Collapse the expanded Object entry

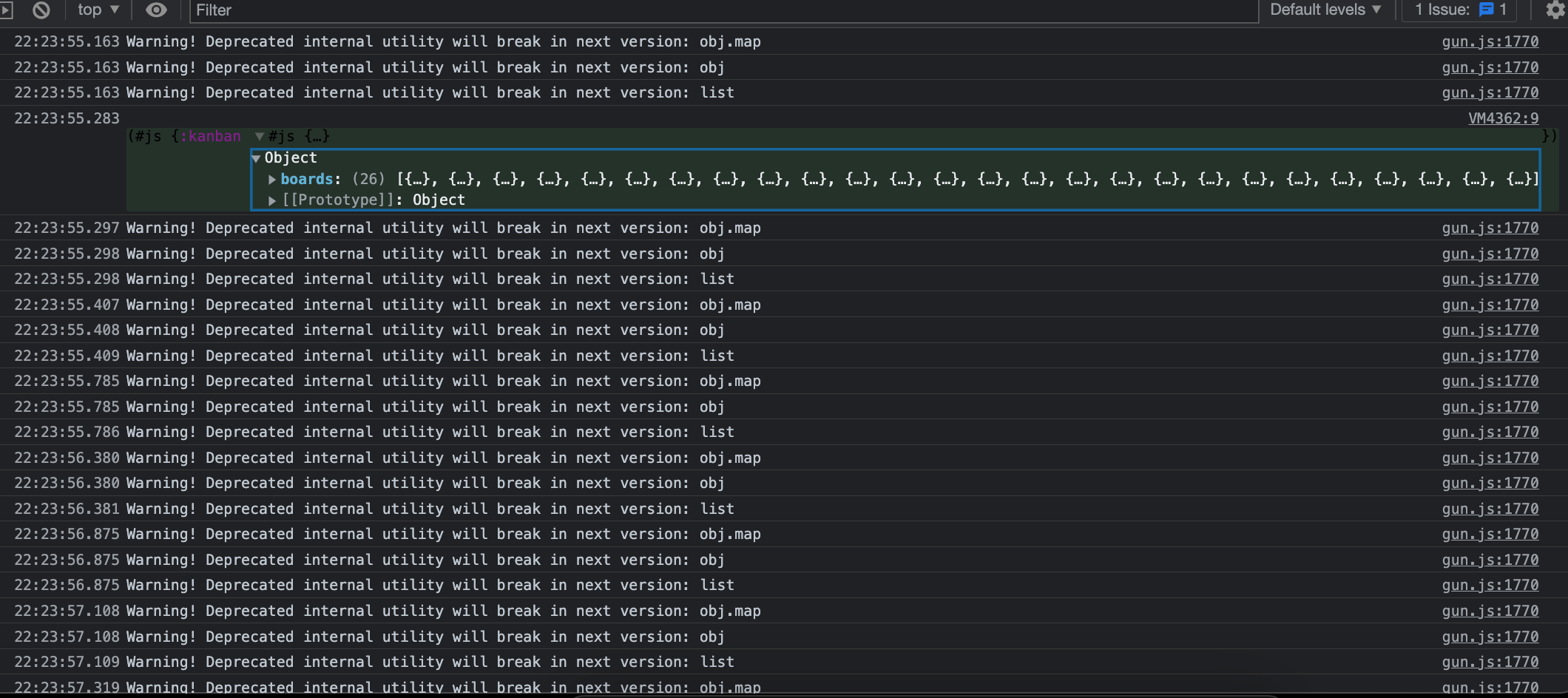pos(255,157)
